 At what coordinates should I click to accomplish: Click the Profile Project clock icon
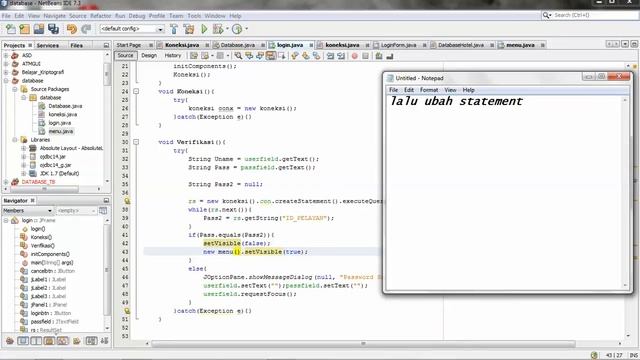coord(237,29)
